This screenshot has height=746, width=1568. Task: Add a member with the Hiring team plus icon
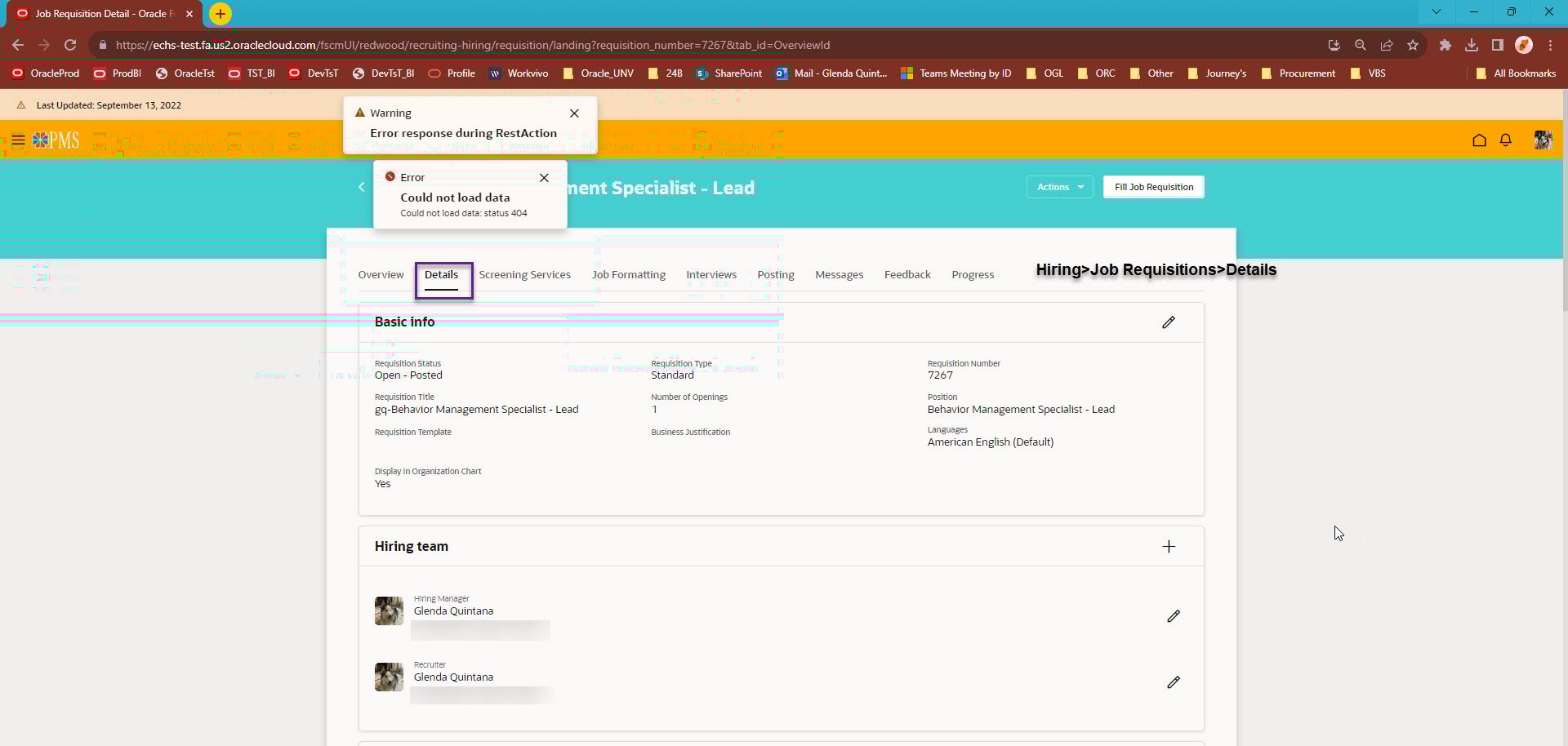1169,546
